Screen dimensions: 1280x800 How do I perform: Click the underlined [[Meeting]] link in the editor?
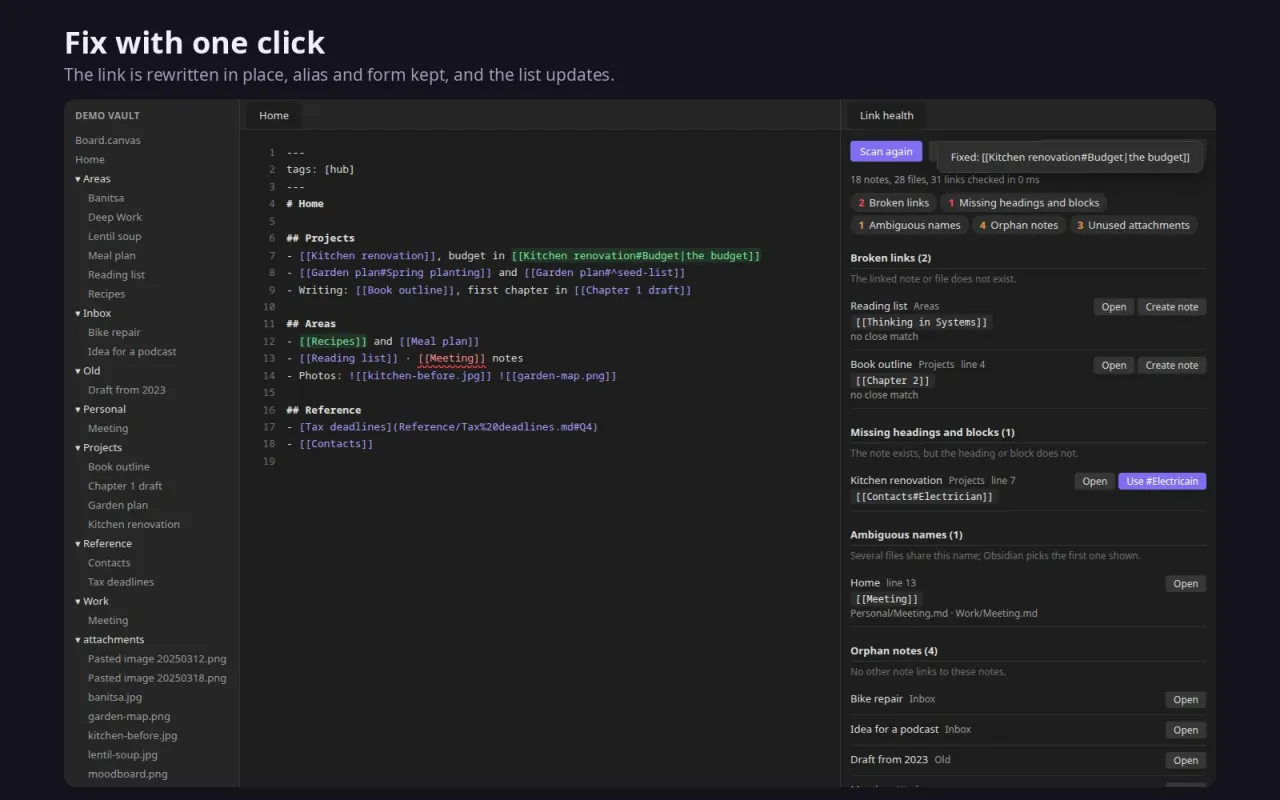[452, 358]
